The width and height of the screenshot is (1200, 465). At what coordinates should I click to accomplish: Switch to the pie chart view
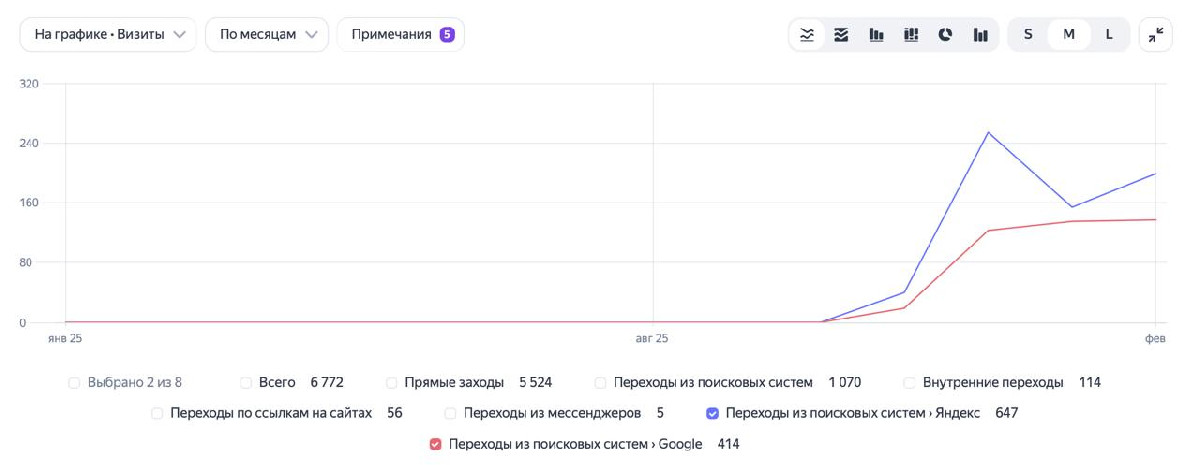pyautogui.click(x=945, y=34)
